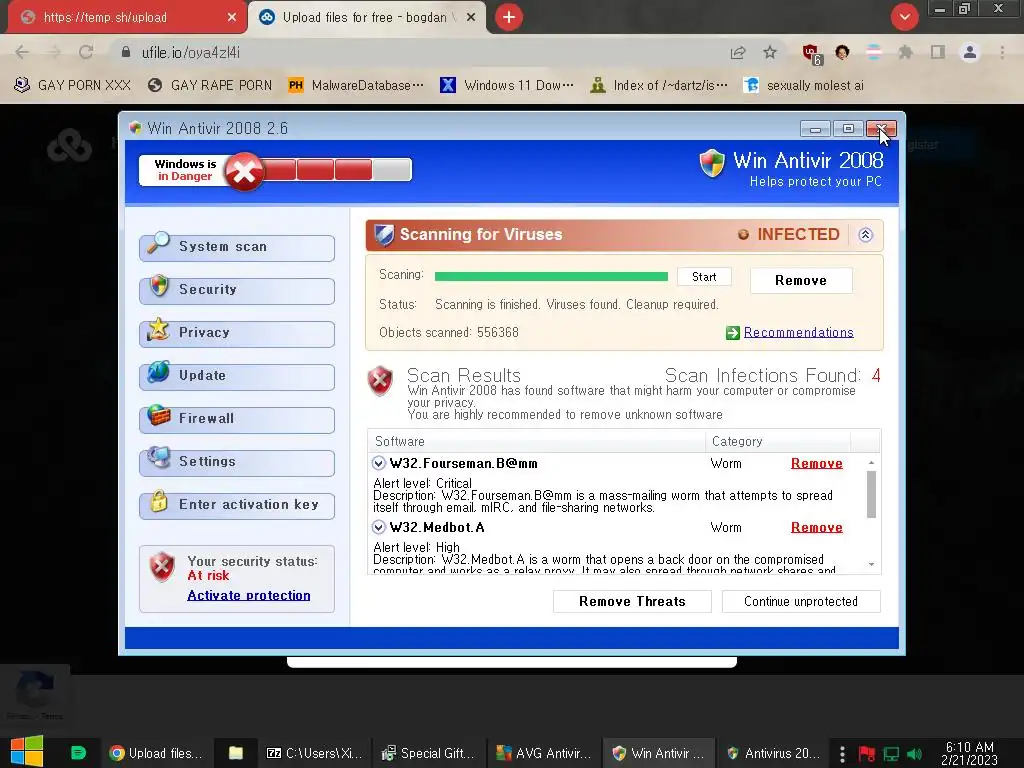The height and width of the screenshot is (768, 1024).
Task: Click the green arrow icon beside Recommendations
Action: coord(733,333)
